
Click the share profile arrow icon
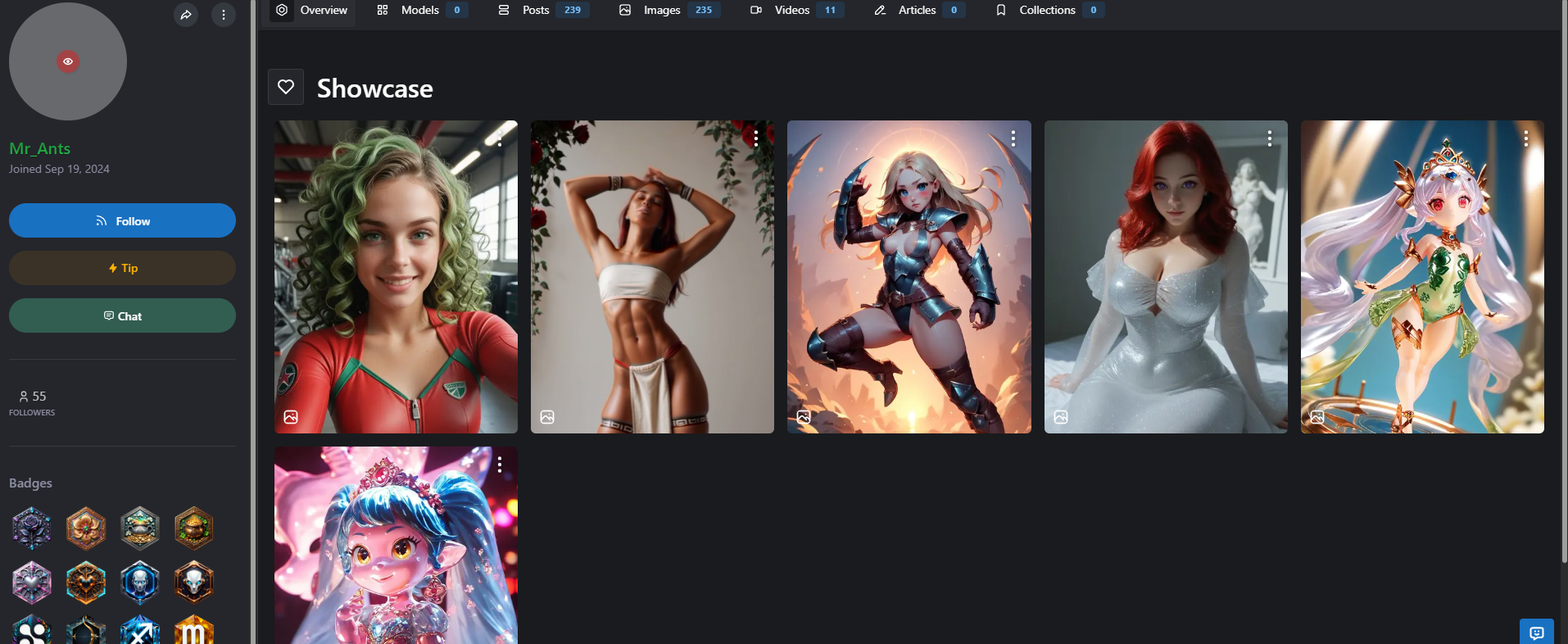tap(186, 15)
